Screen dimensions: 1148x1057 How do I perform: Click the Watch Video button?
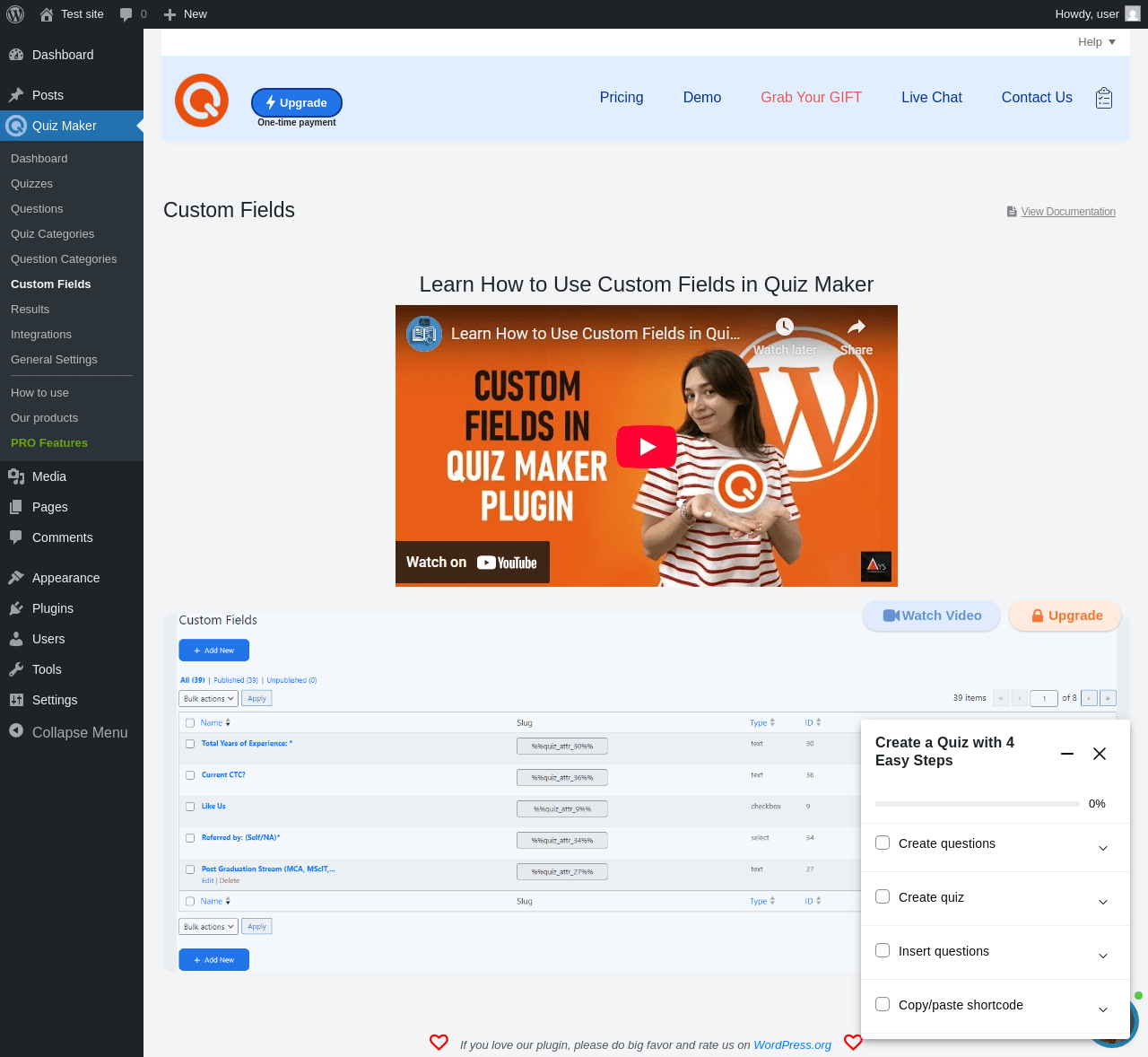pos(932,616)
